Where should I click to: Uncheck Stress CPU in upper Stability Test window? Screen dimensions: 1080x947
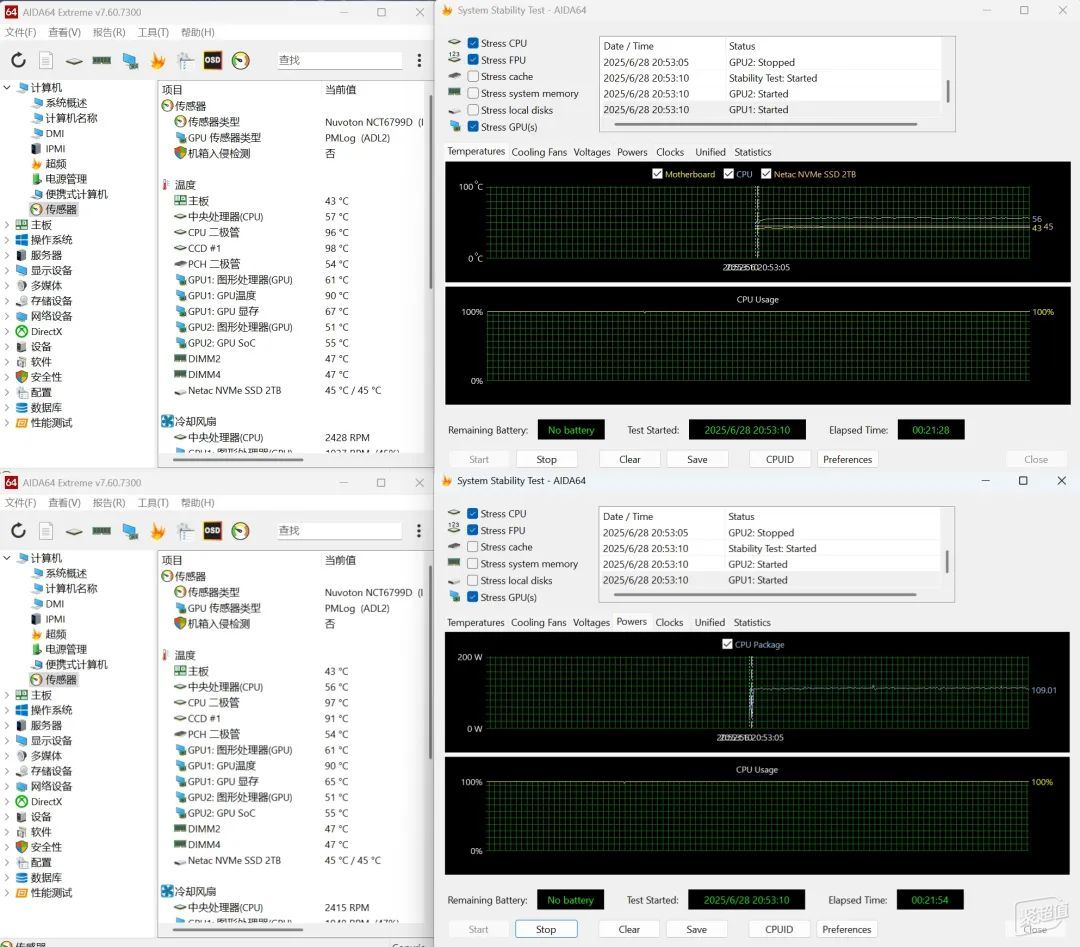point(473,43)
